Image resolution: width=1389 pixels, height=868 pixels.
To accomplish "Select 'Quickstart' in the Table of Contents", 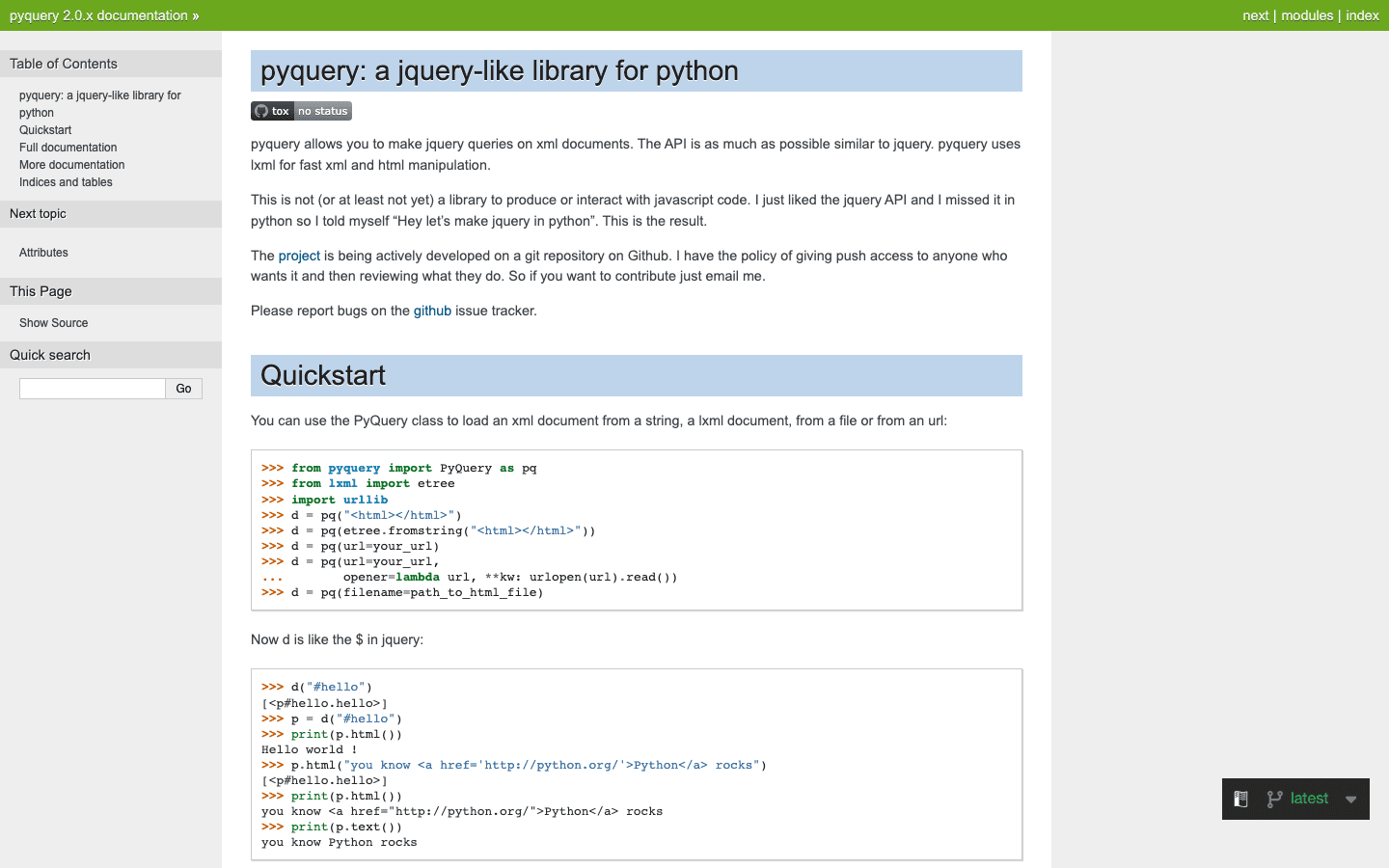I will click(44, 129).
